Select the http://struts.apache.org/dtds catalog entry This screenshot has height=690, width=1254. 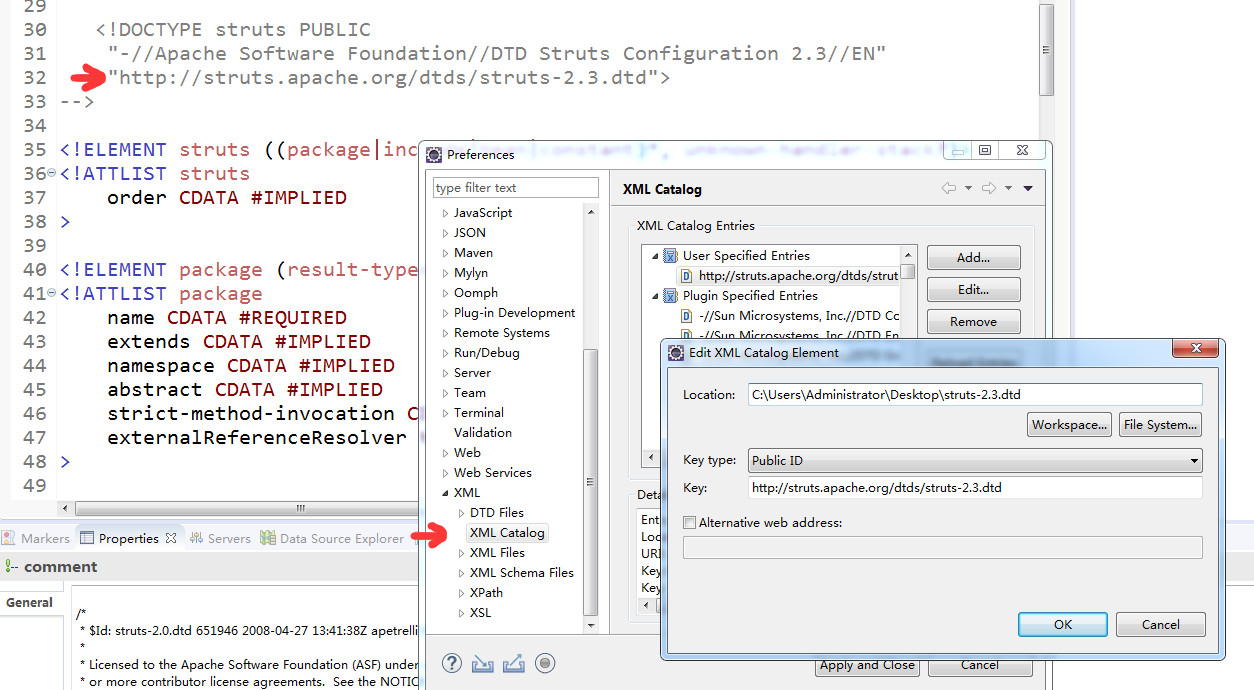(798, 276)
